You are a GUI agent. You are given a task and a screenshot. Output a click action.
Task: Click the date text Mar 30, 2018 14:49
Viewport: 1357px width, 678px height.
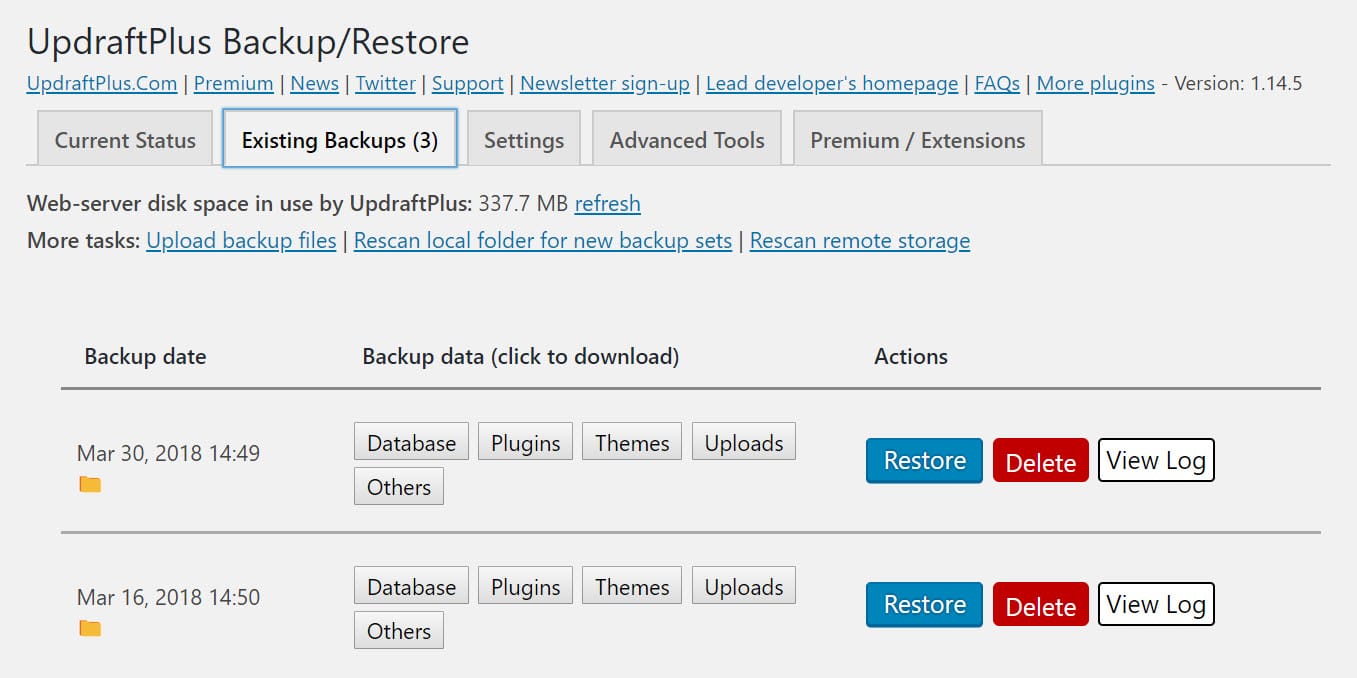click(x=168, y=453)
